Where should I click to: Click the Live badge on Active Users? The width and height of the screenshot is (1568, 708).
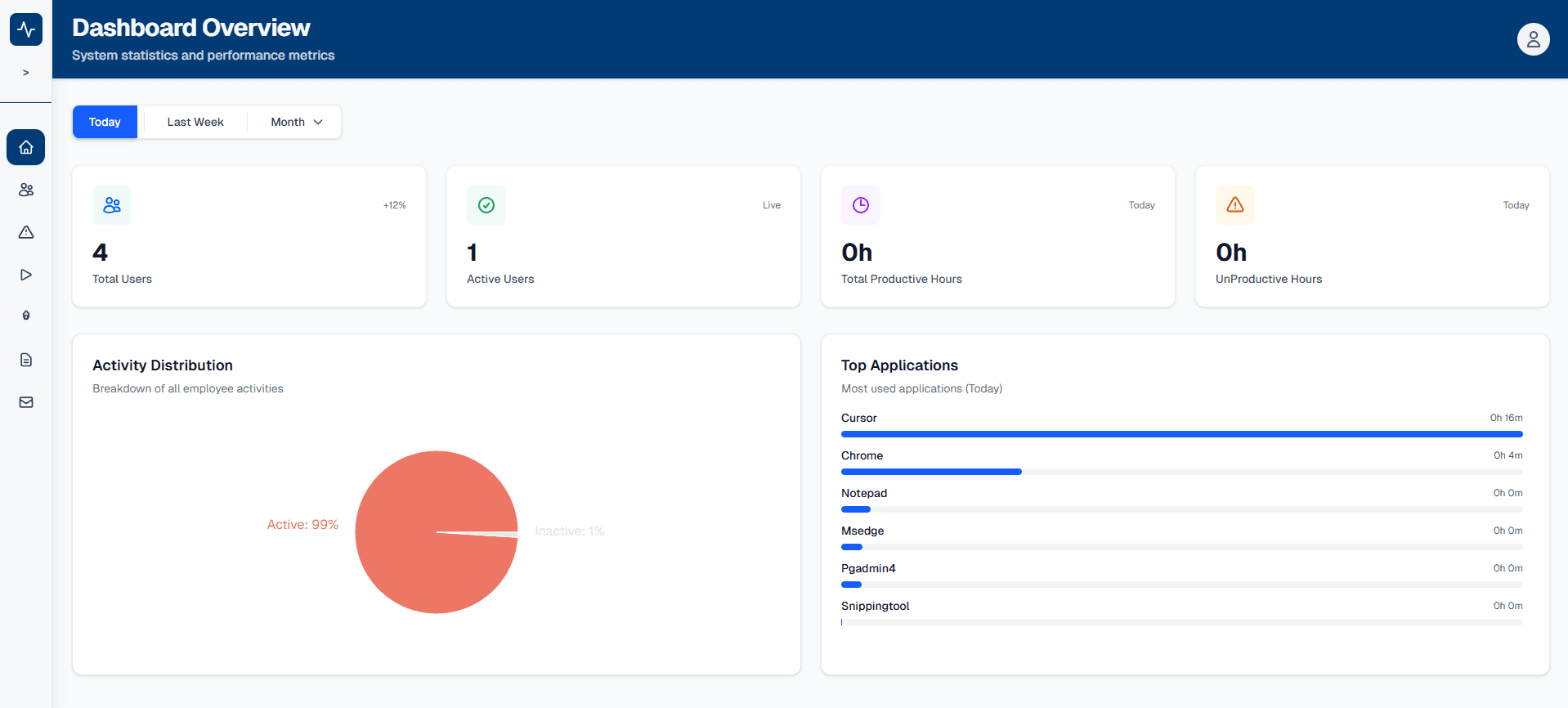(x=772, y=205)
